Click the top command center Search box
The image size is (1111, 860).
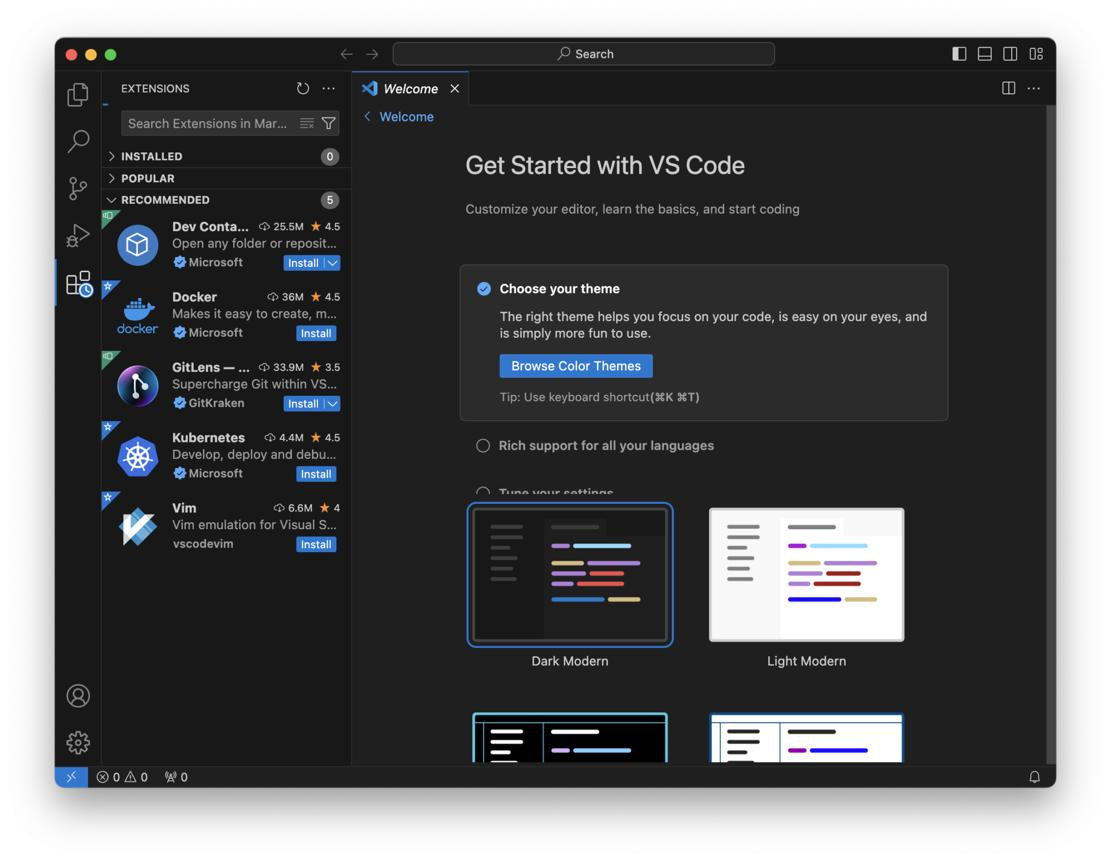pos(584,54)
